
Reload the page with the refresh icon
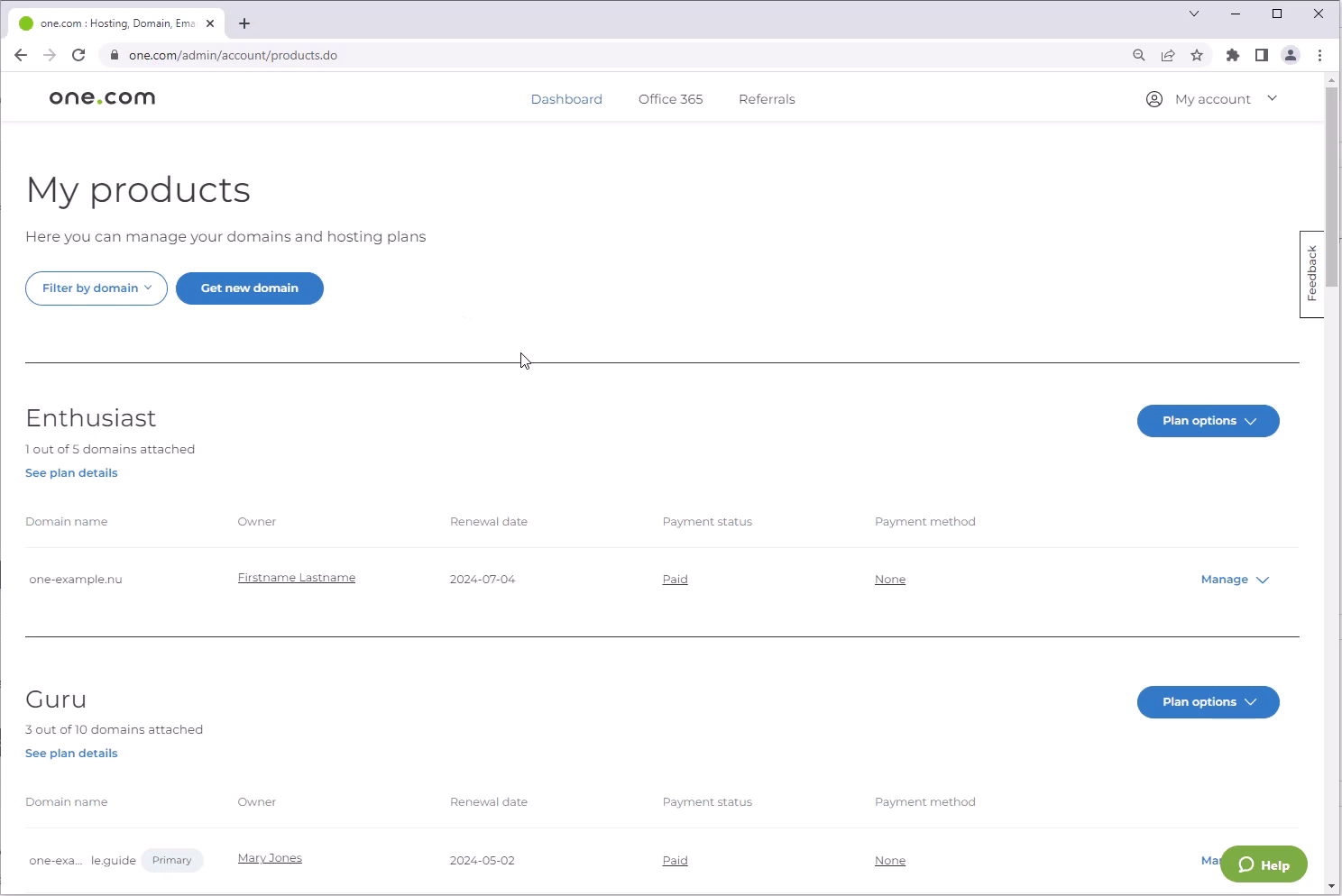(78, 55)
